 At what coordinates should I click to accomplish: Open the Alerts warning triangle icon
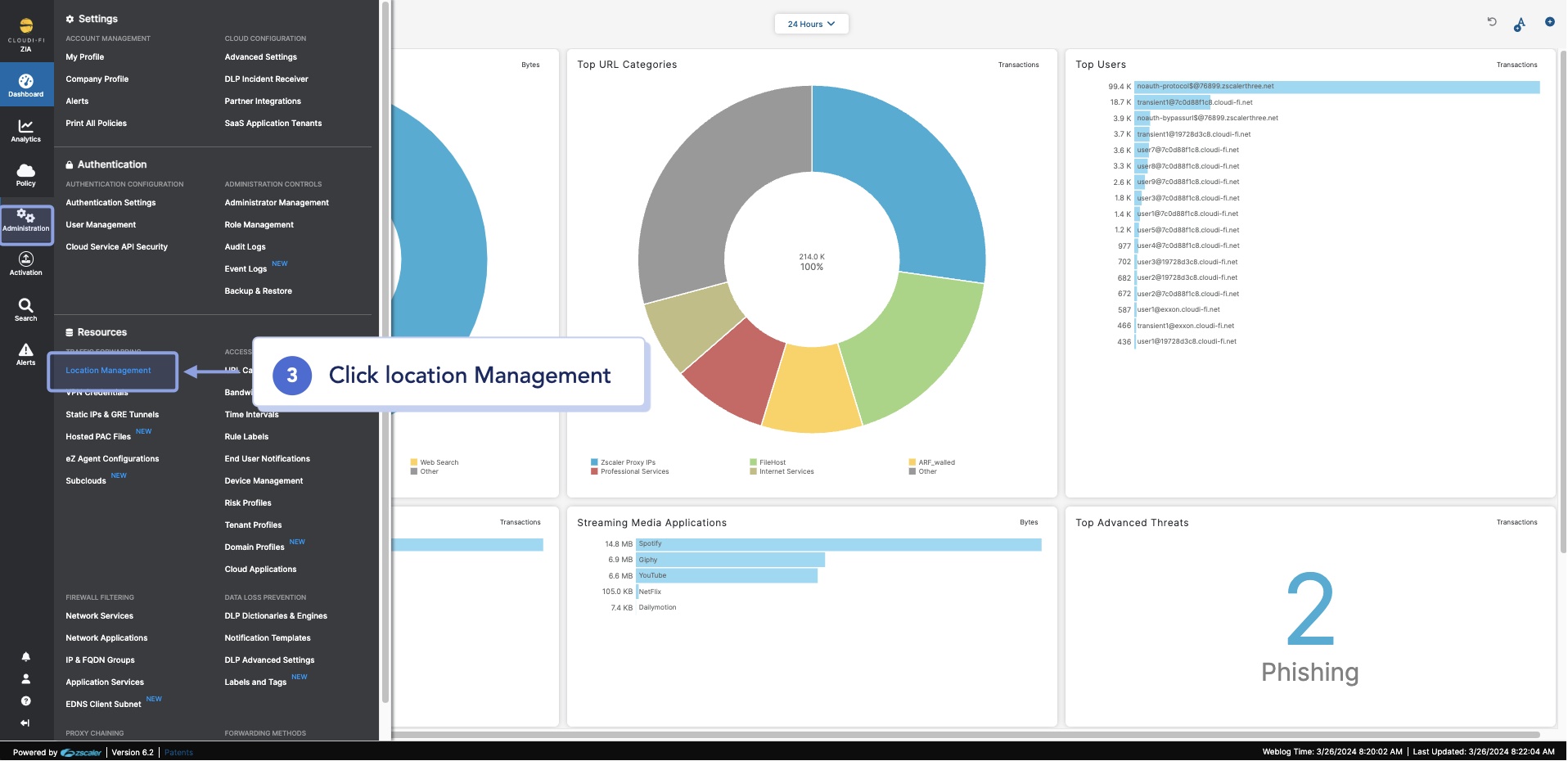(25, 353)
